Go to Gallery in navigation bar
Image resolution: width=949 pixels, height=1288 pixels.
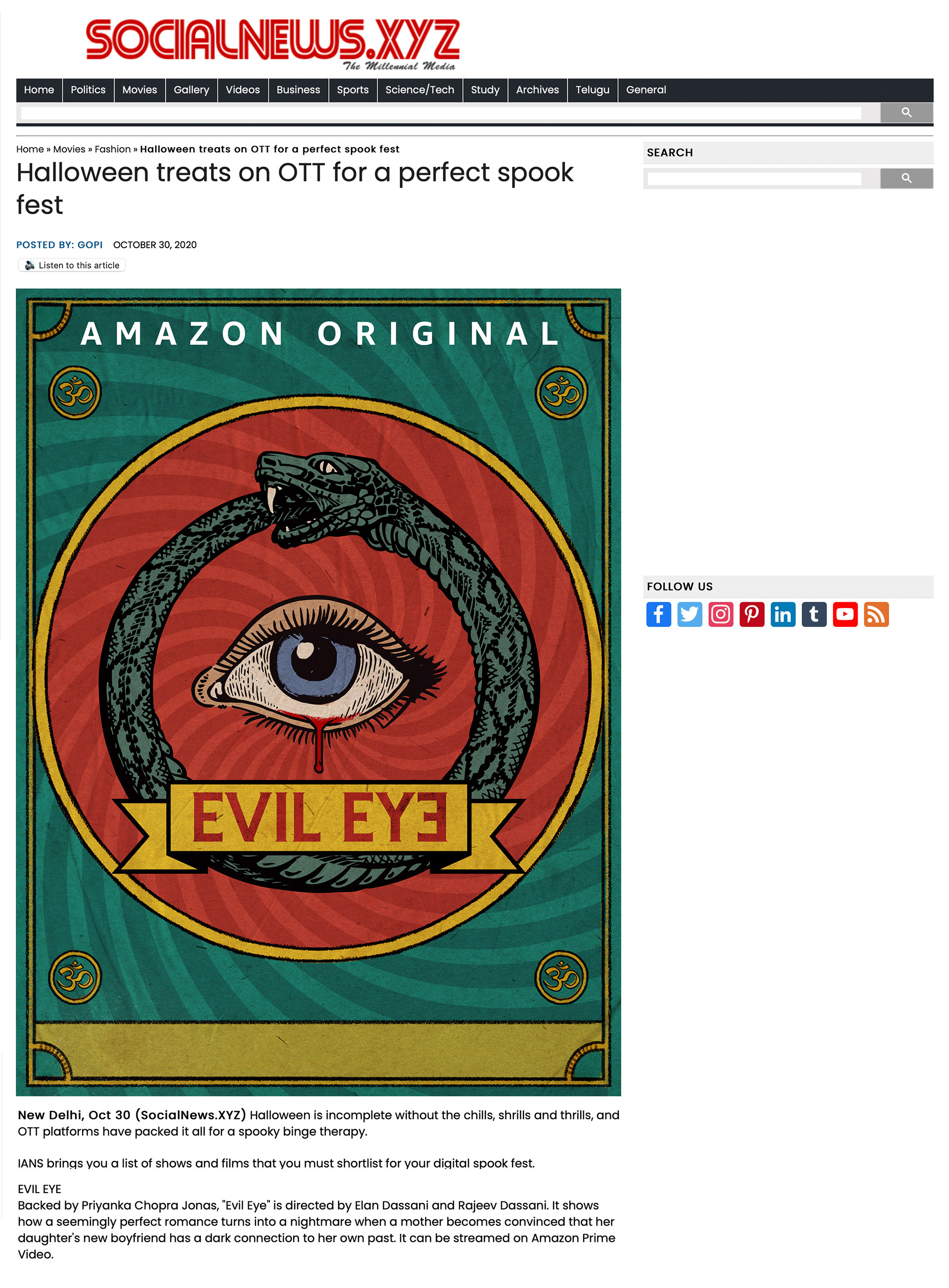coord(191,90)
